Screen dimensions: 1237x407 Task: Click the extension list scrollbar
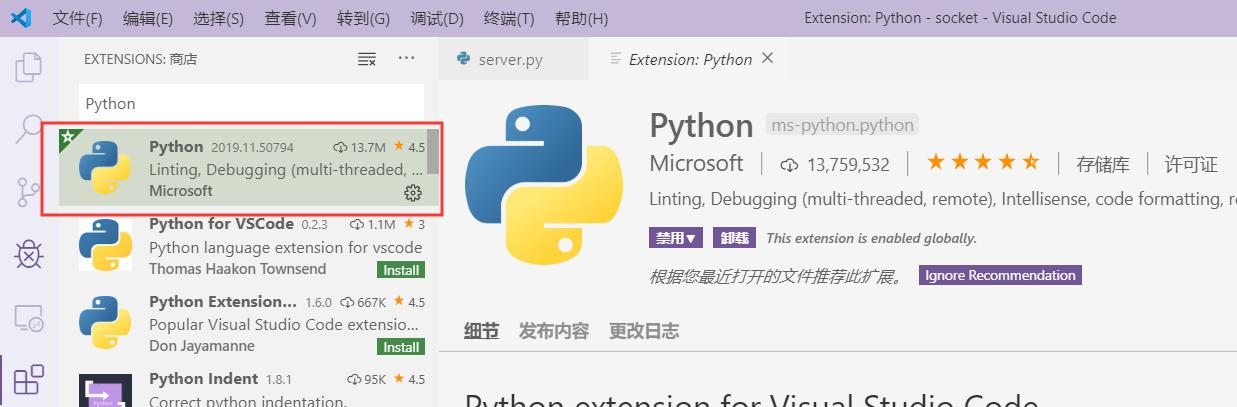pos(433,151)
